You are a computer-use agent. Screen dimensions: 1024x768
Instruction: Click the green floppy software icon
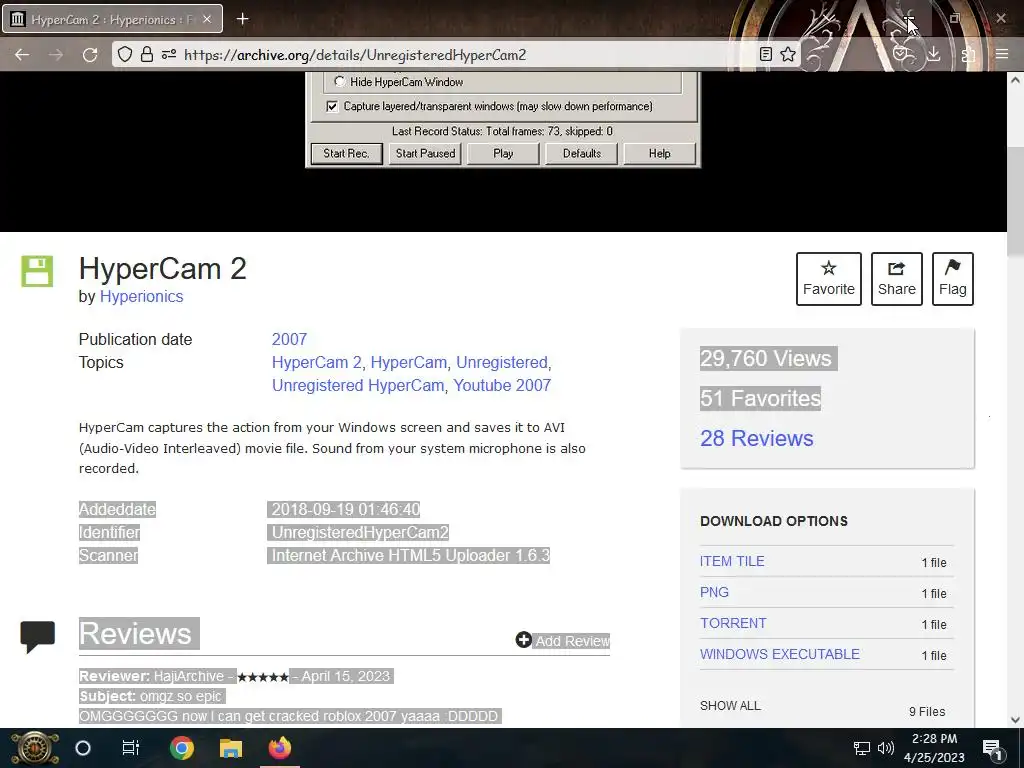pos(37,271)
